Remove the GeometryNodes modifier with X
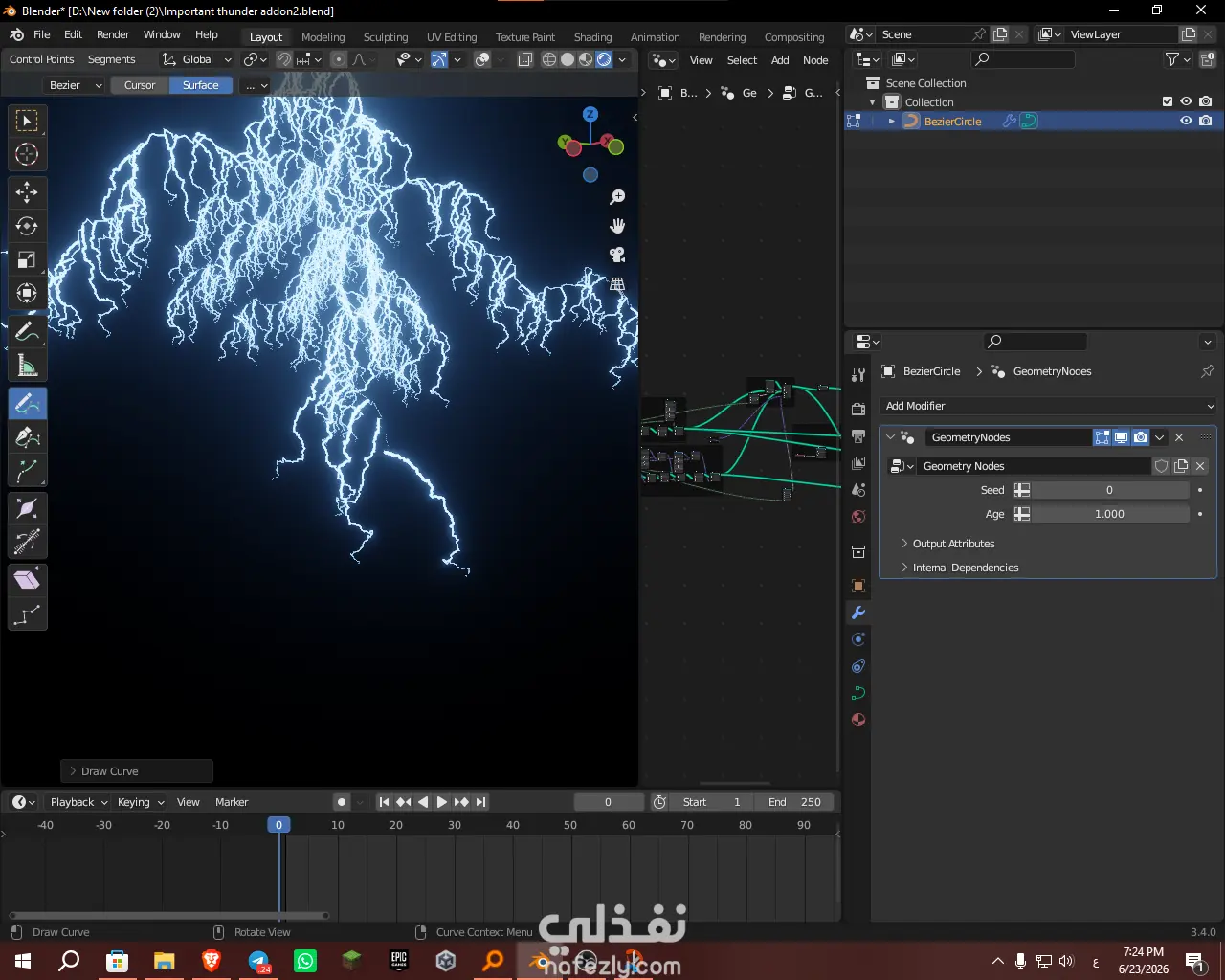Viewport: 1225px width, 980px height. pos(1179,437)
